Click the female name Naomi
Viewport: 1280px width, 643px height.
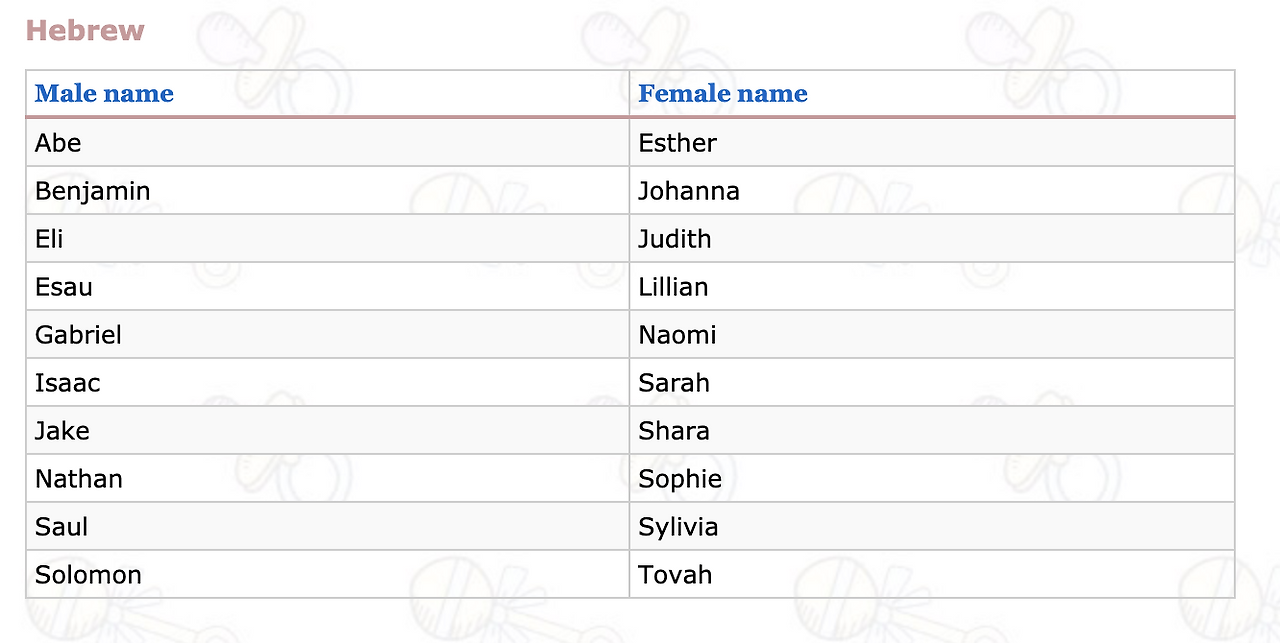pos(677,335)
